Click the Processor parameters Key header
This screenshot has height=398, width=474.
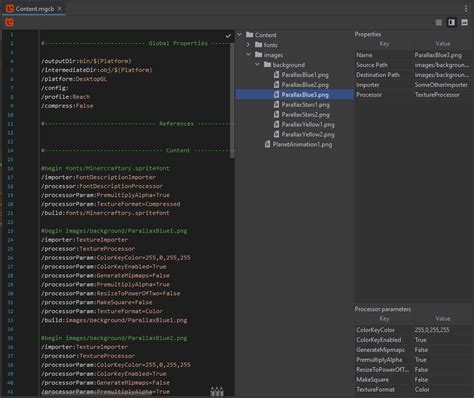(x=384, y=319)
